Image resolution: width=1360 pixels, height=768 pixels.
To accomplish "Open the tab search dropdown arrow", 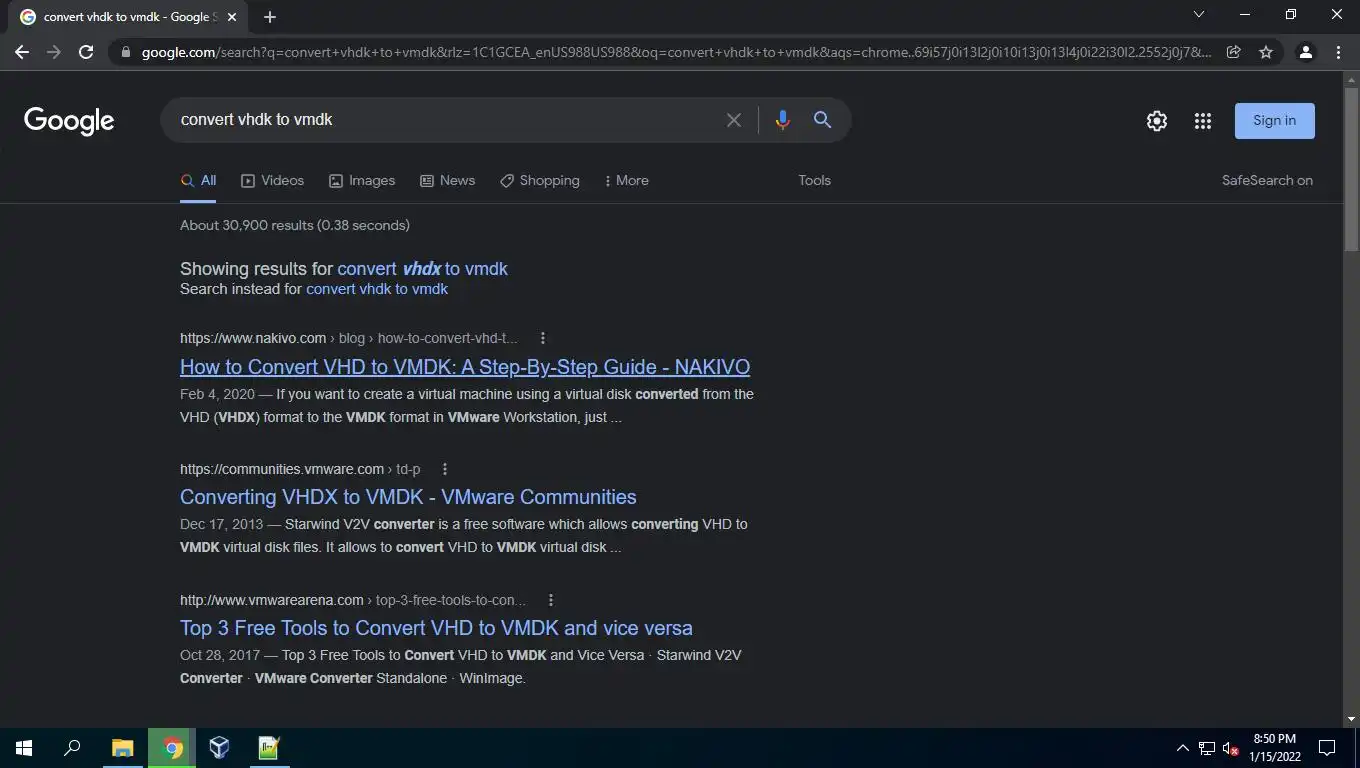I will pos(1199,14).
